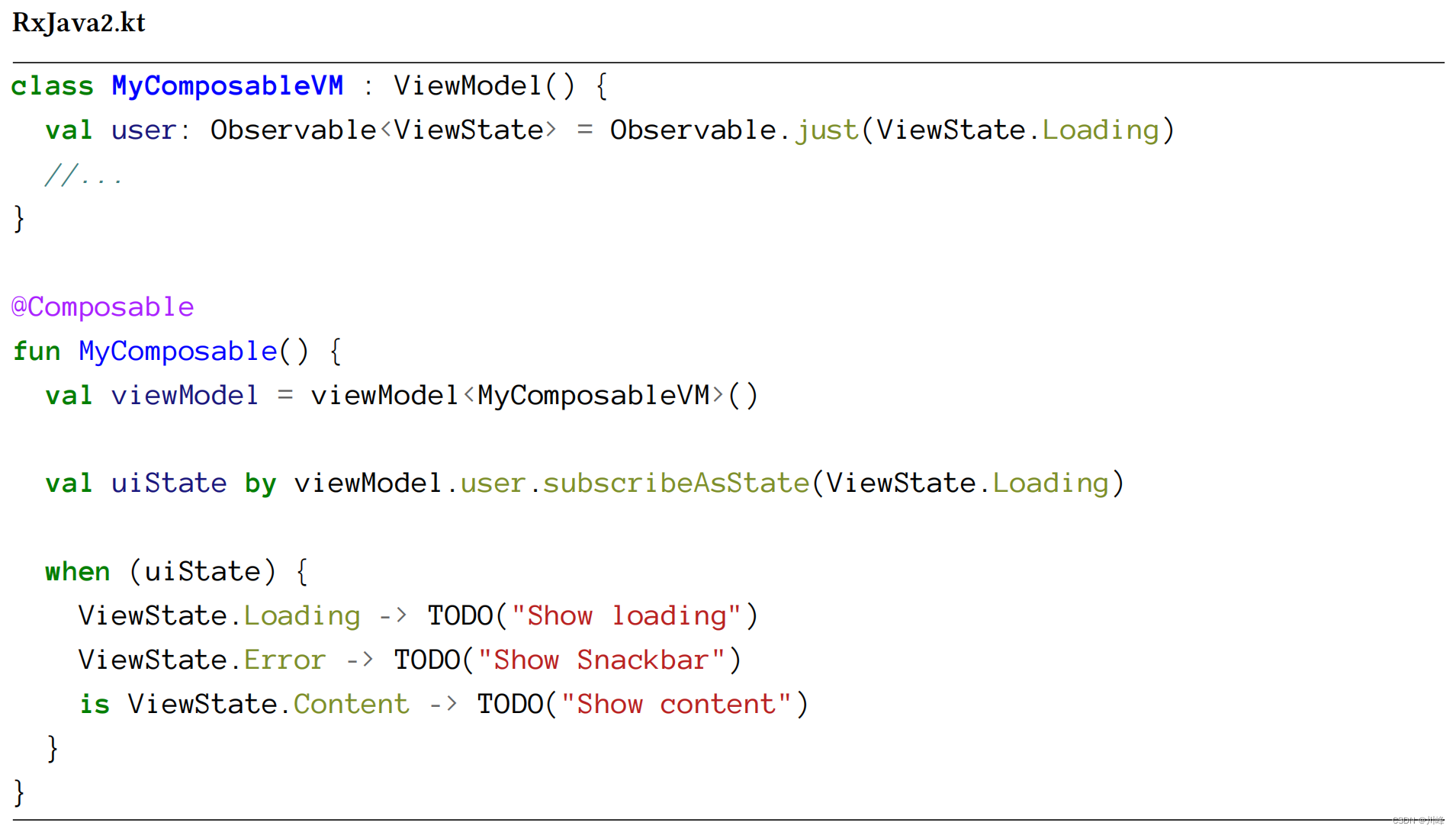
Task: Click the //... comment line
Action: (83, 175)
